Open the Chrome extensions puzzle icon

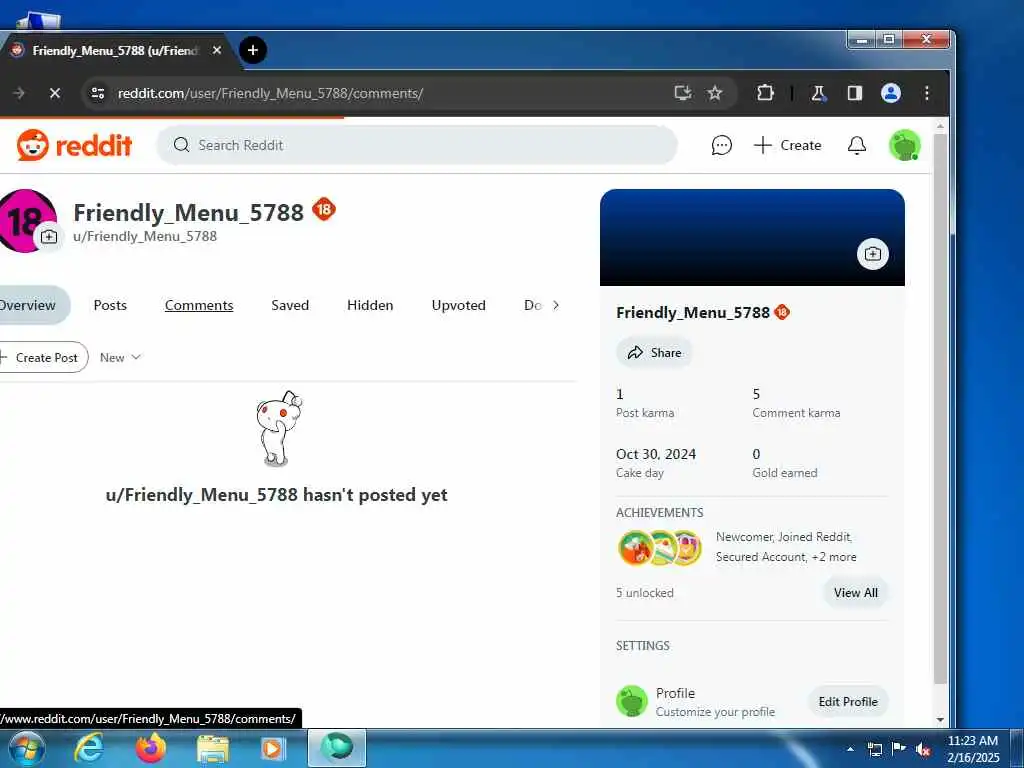(x=765, y=93)
